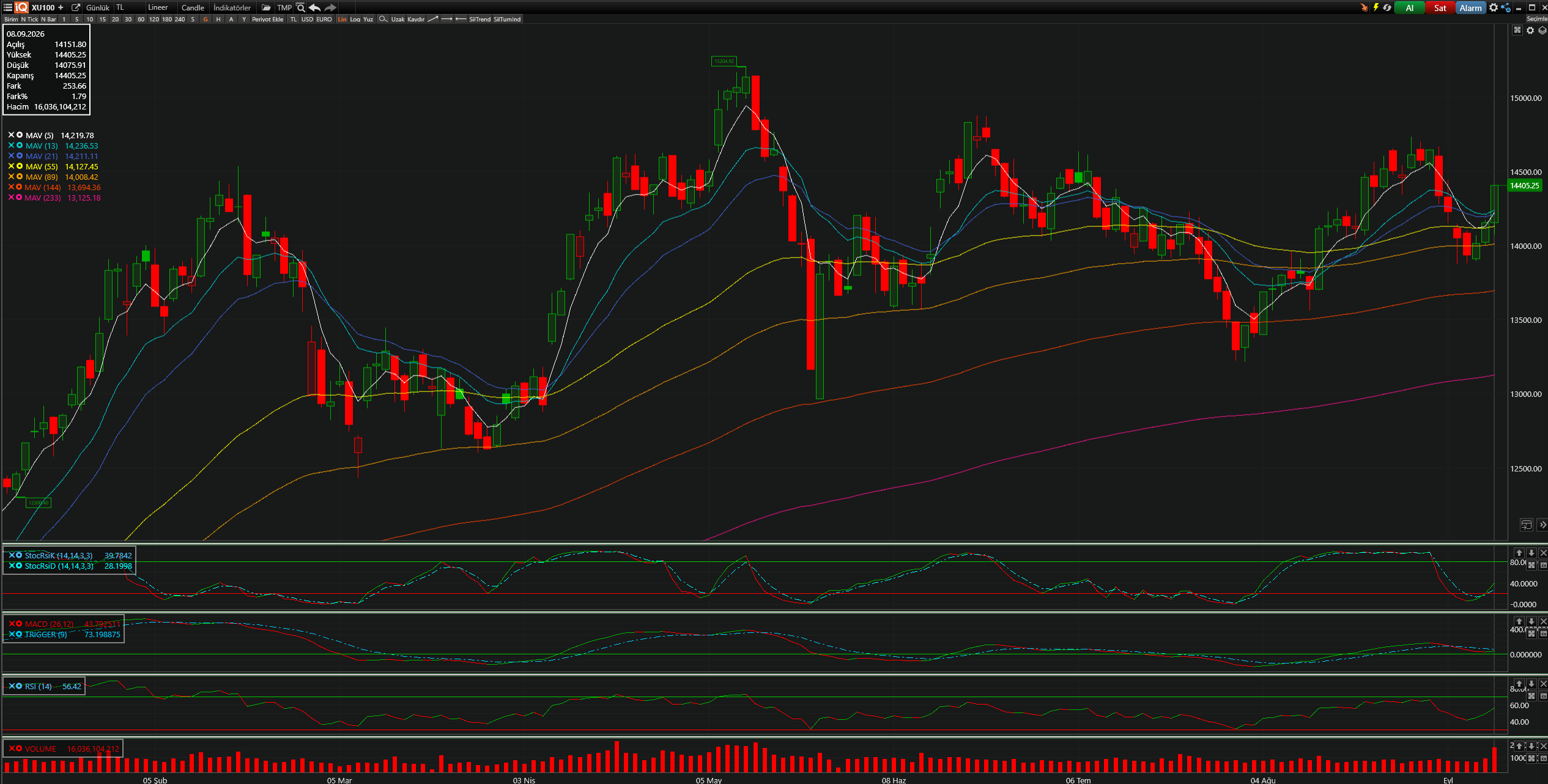Click the XU100 symbol name
This screenshot has height=784, width=1548.
coord(43,7)
